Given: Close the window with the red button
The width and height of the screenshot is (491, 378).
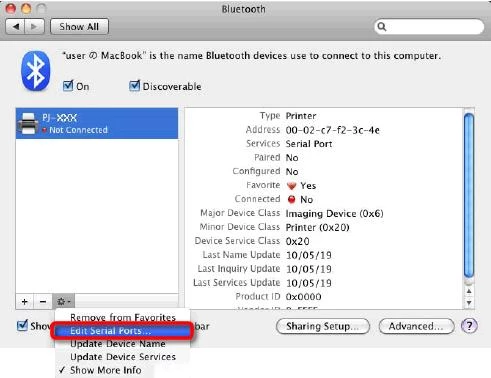Looking at the screenshot, I should point(11,8).
